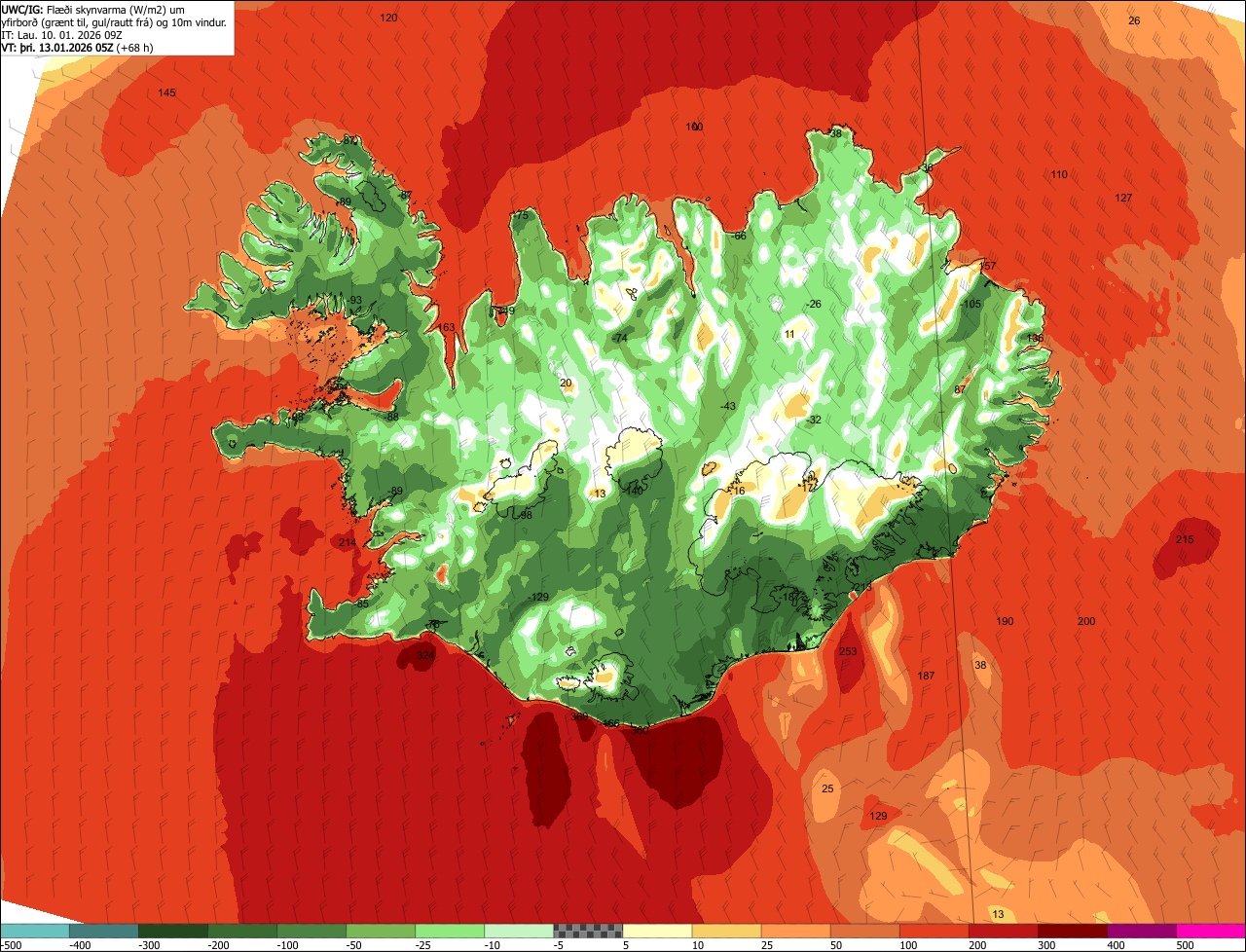The height and width of the screenshot is (952, 1246).
Task: Click the map value 120 at top
Action: (389, 18)
